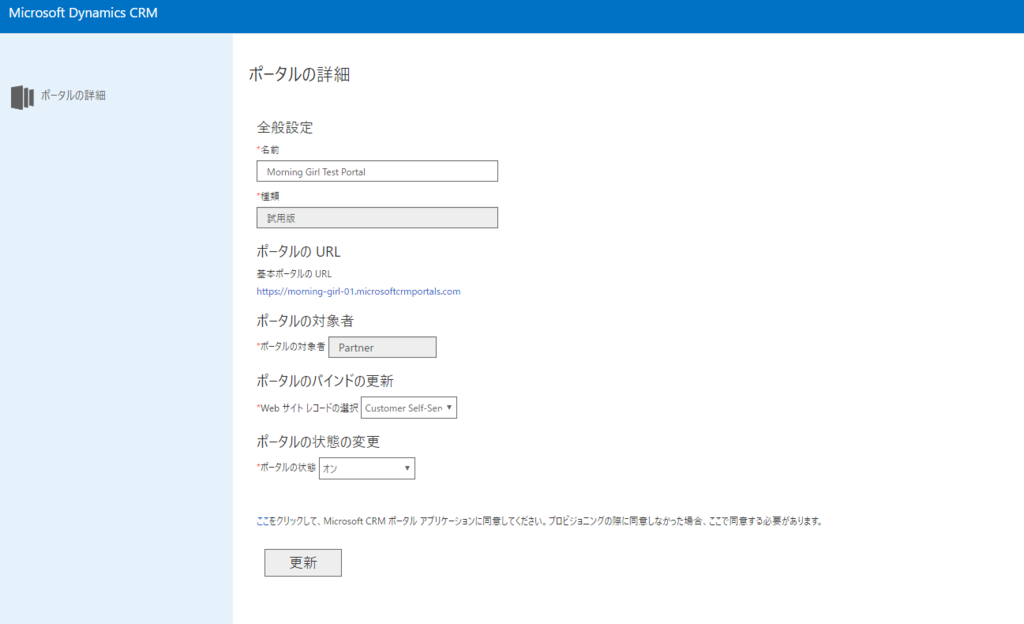The height and width of the screenshot is (624, 1024).
Task: Click the 名前 field with Morning Girl Test Portal
Action: pos(377,171)
